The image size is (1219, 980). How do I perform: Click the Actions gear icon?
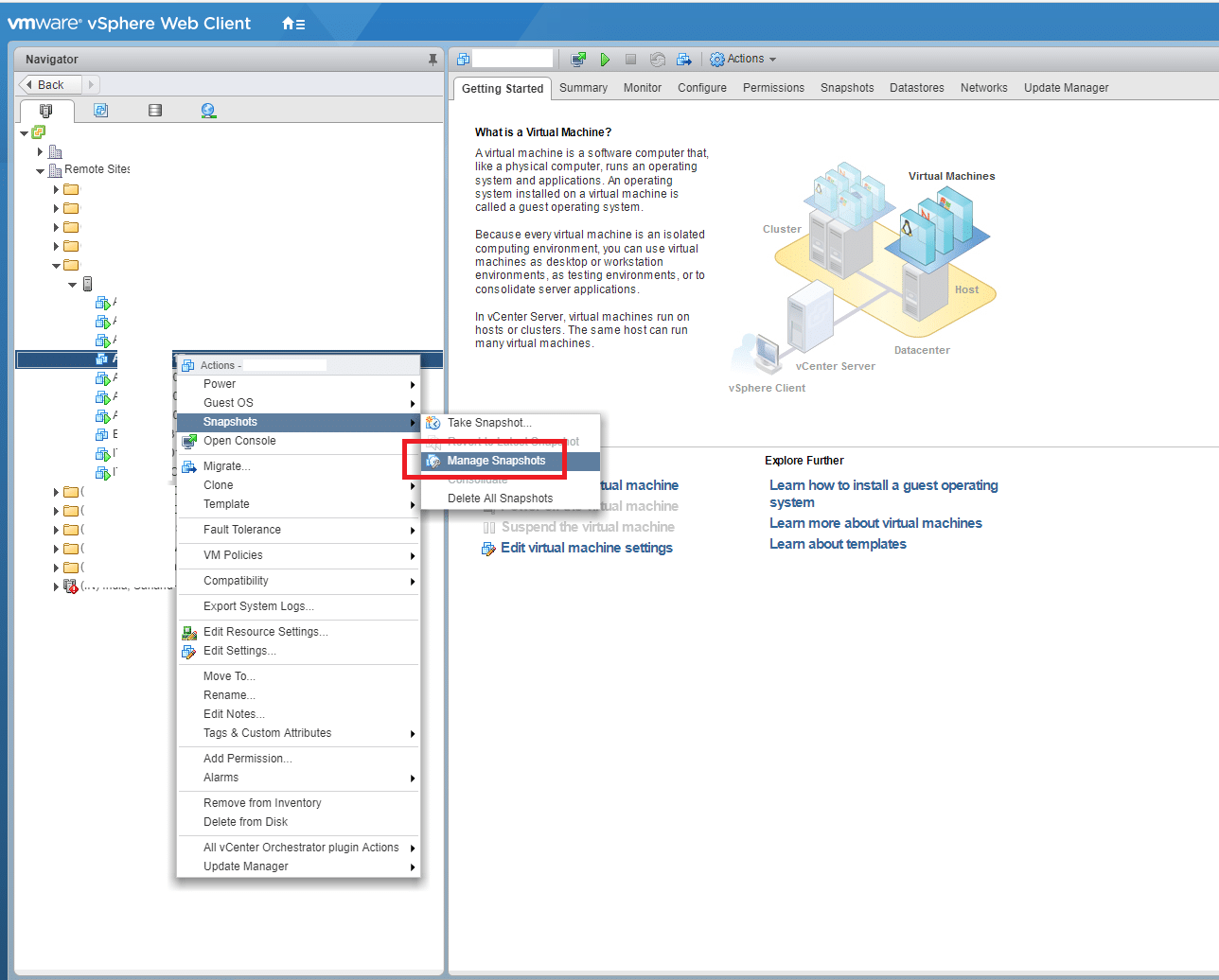pos(717,60)
